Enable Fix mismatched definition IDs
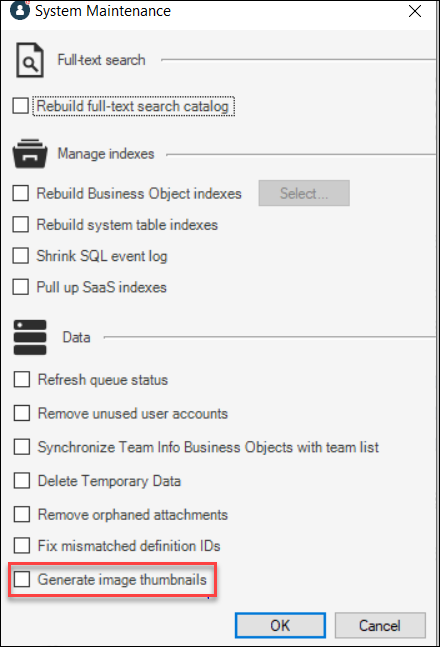 (22, 545)
